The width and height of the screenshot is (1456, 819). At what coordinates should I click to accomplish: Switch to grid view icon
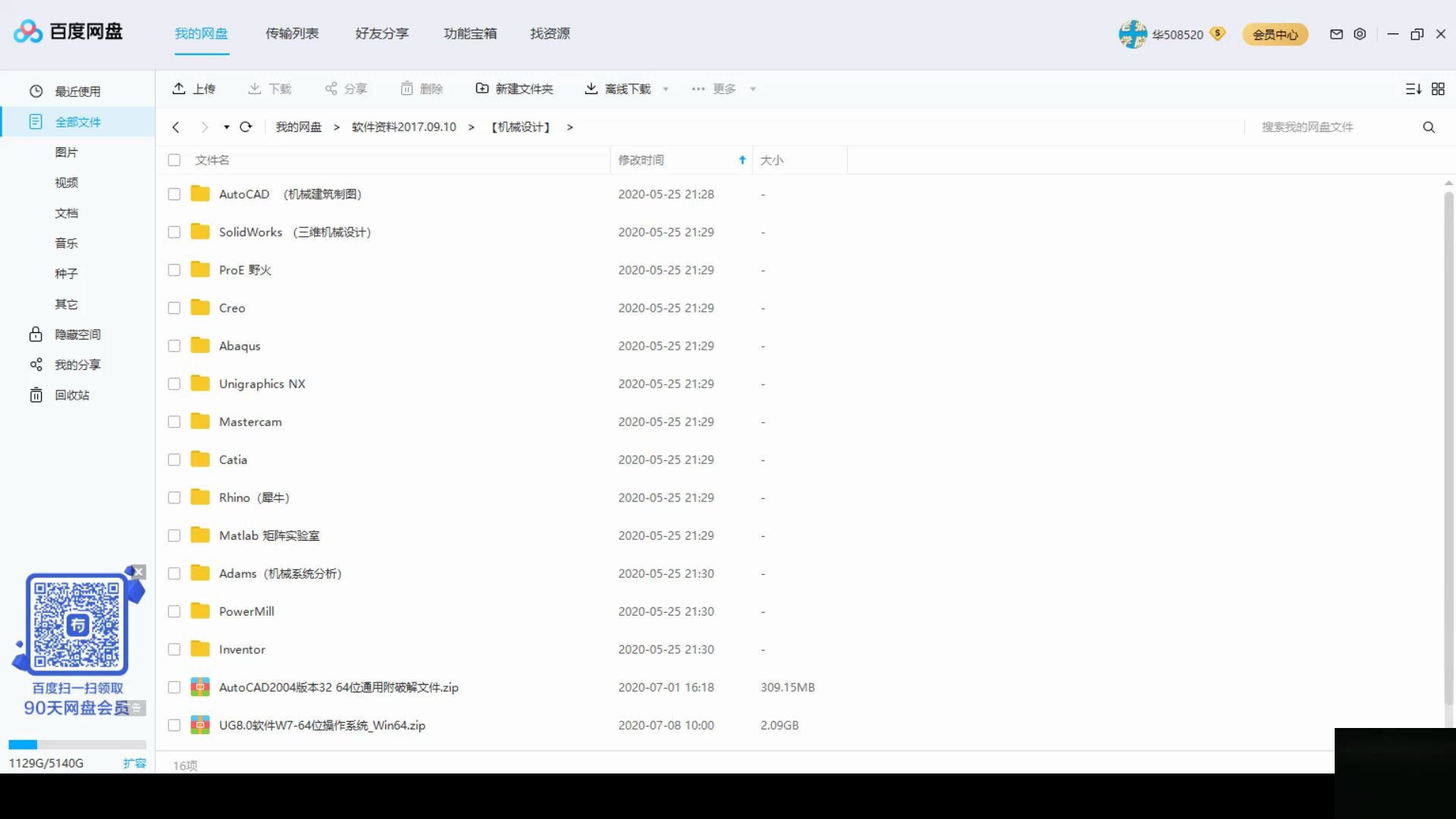coord(1438,89)
